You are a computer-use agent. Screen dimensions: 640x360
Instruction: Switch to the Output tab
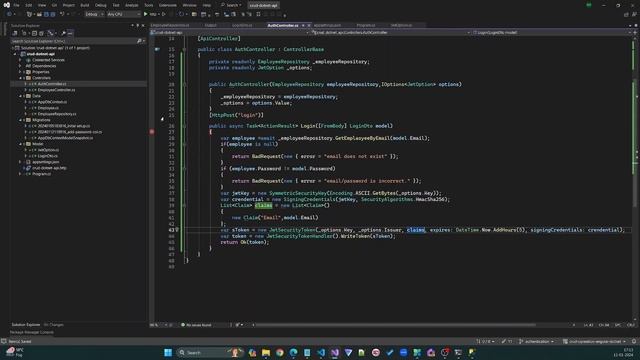211,25
